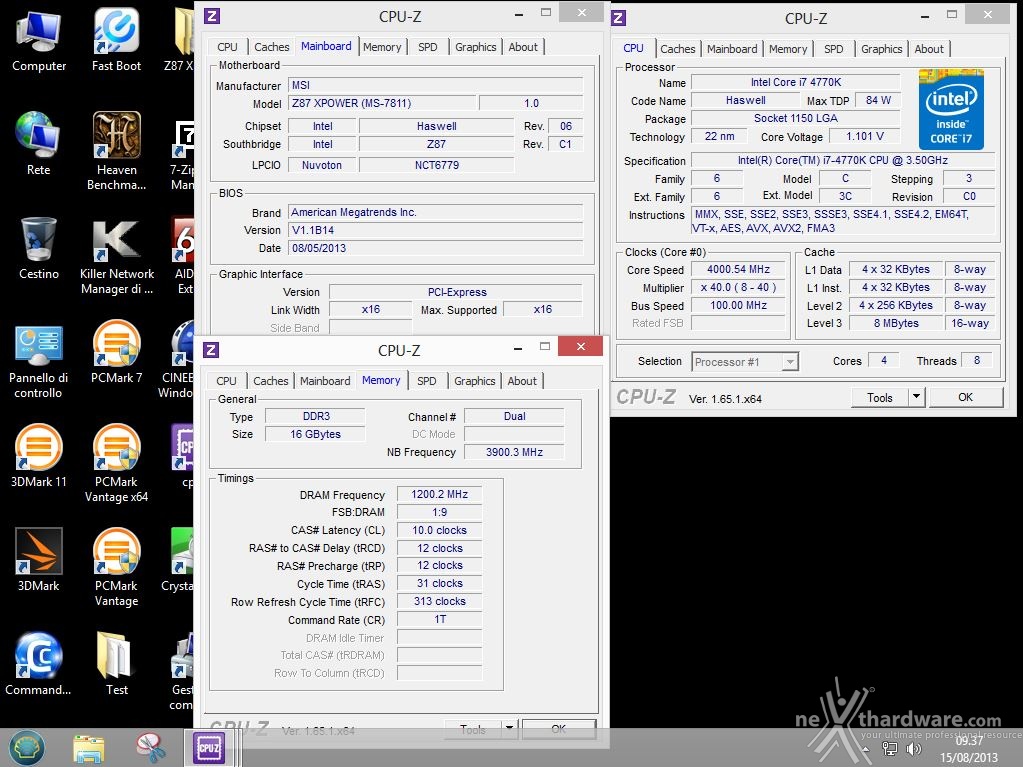Click the LPCIO model 'NCT6779'

point(436,165)
